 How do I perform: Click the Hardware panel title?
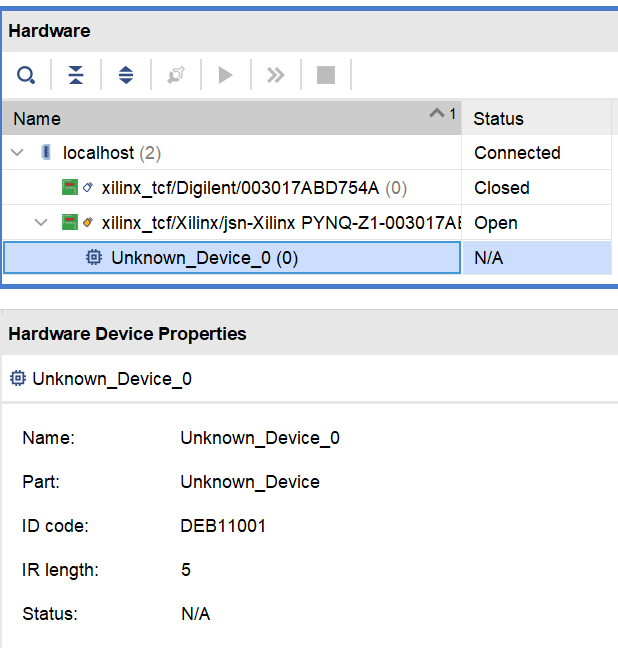tap(49, 31)
